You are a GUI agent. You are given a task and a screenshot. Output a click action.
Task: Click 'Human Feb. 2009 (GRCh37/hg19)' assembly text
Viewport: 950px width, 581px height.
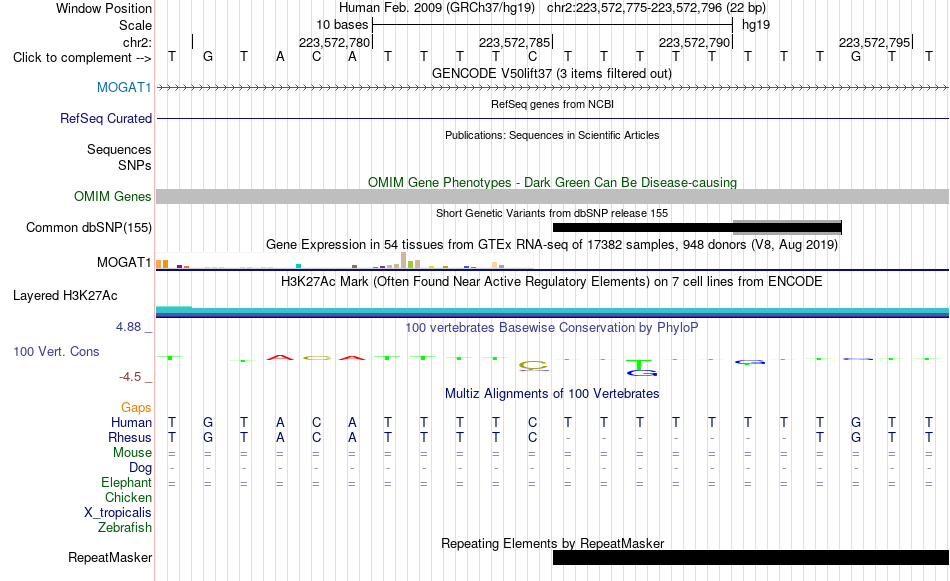[x=437, y=8]
